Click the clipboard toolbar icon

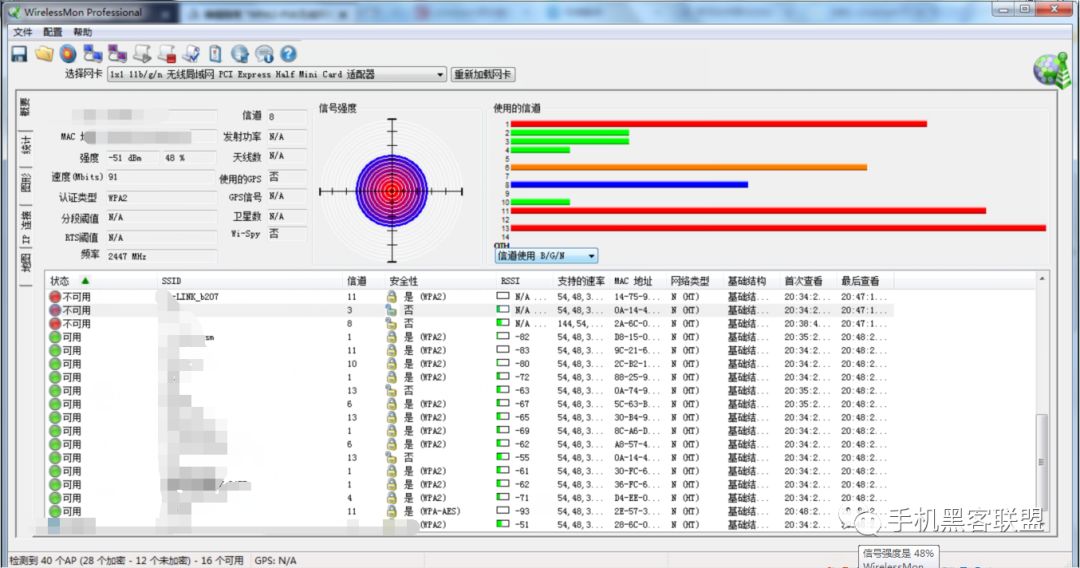(215, 54)
